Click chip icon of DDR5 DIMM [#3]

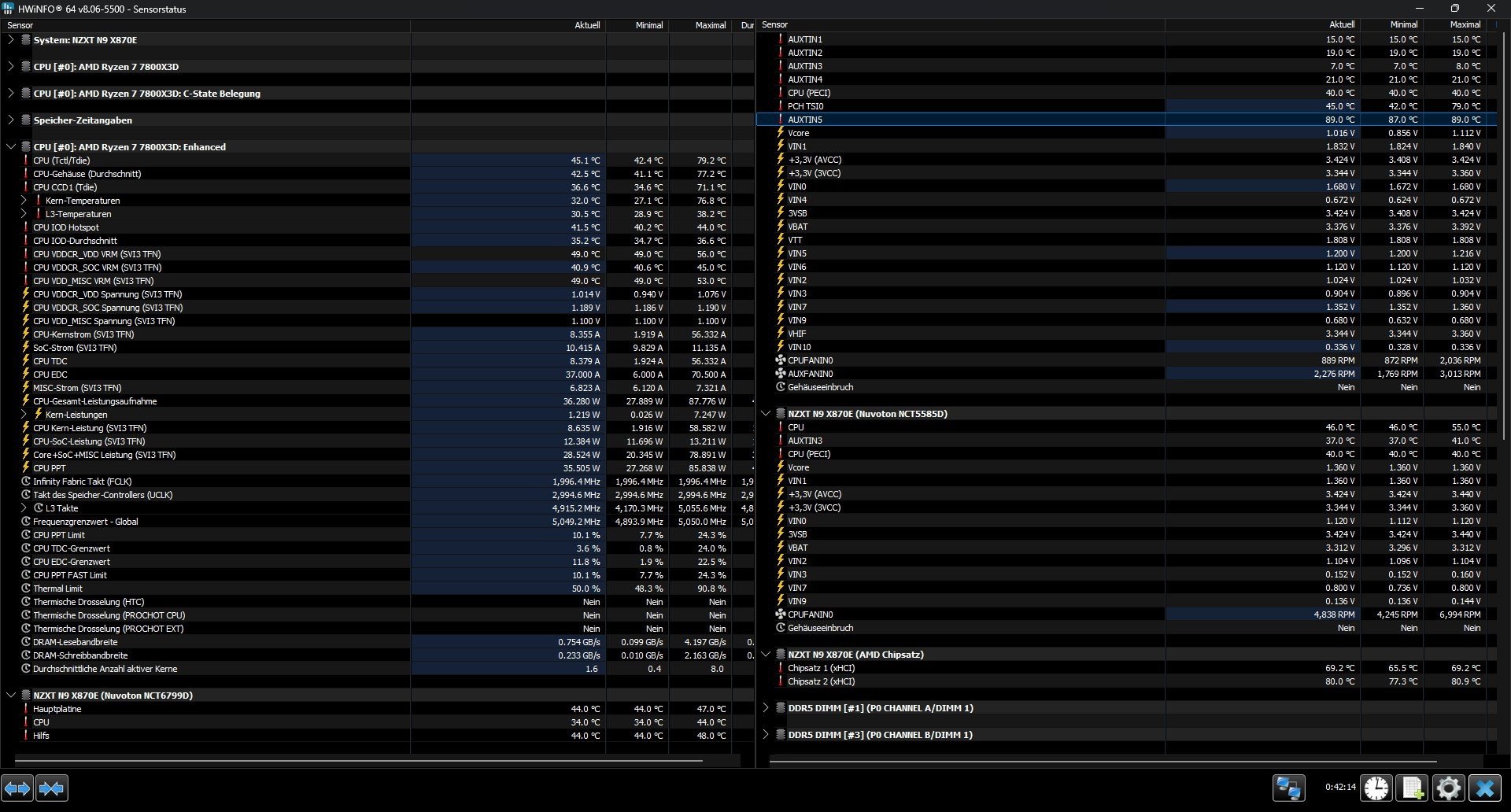click(781, 735)
